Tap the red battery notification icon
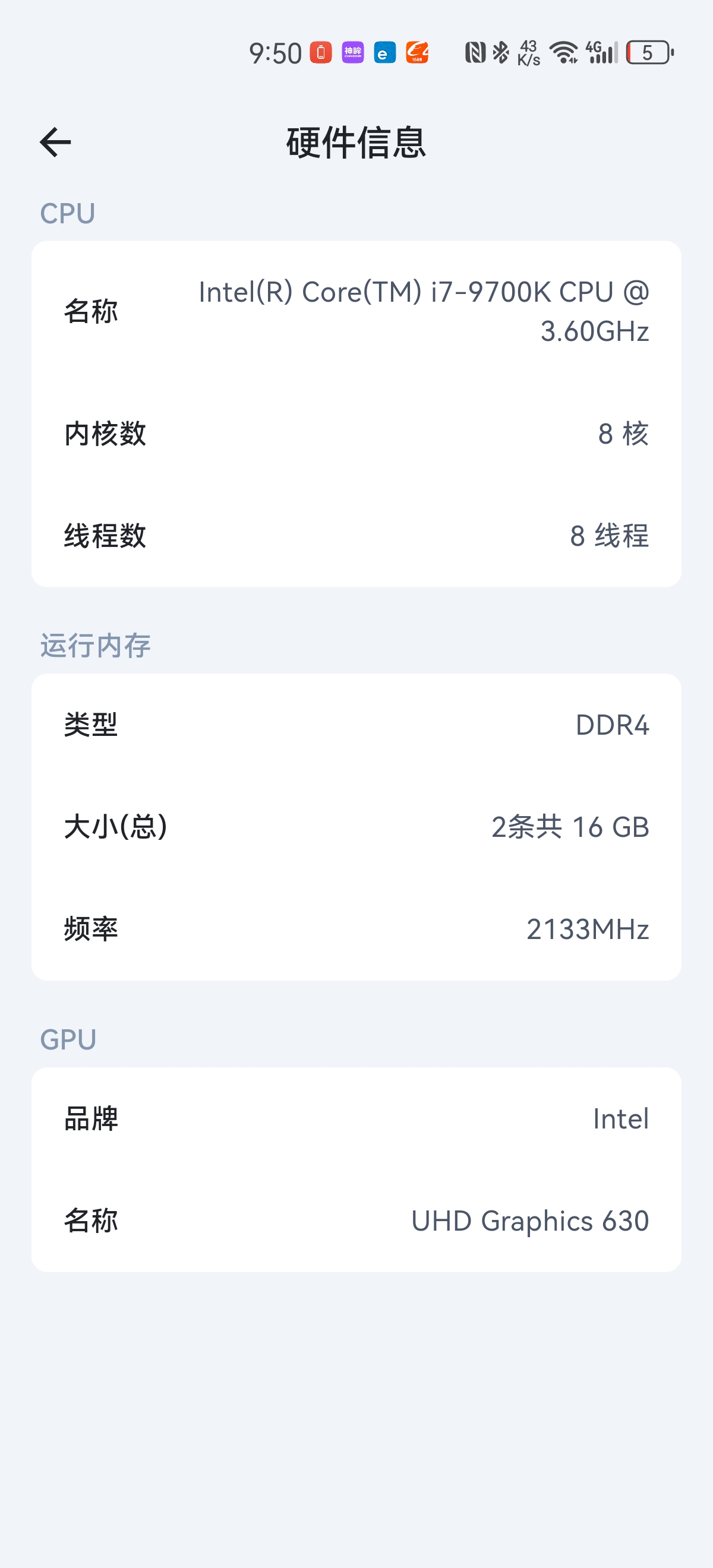 click(x=321, y=52)
